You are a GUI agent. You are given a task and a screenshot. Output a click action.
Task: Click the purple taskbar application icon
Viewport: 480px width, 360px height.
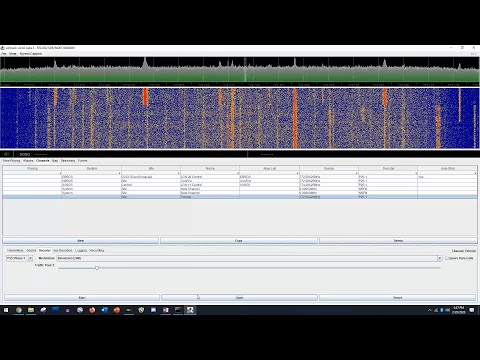pyautogui.click(x=166, y=310)
